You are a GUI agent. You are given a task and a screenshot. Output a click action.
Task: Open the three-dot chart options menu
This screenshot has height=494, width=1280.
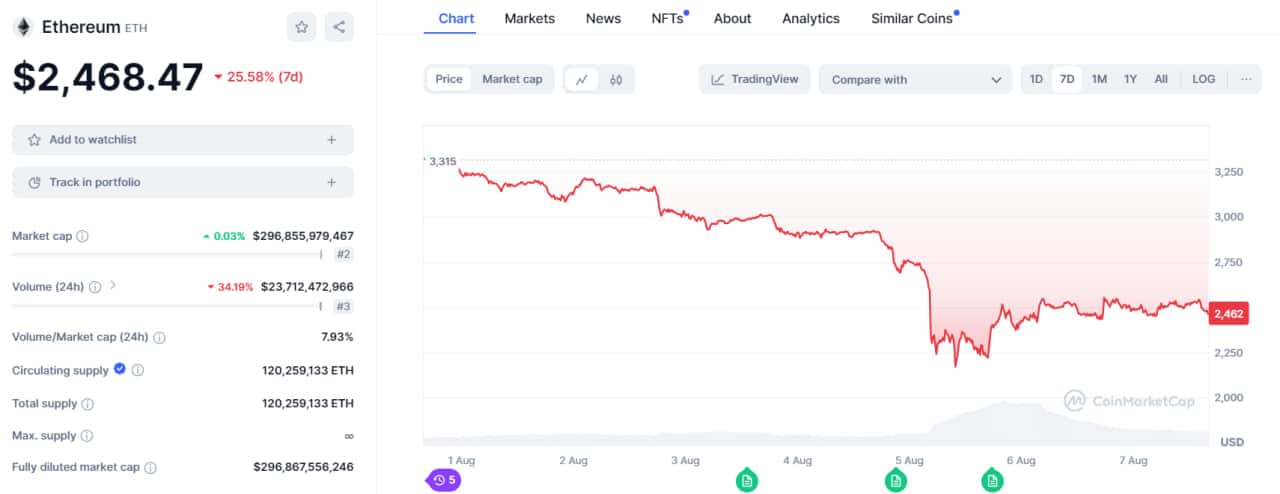click(x=1246, y=79)
